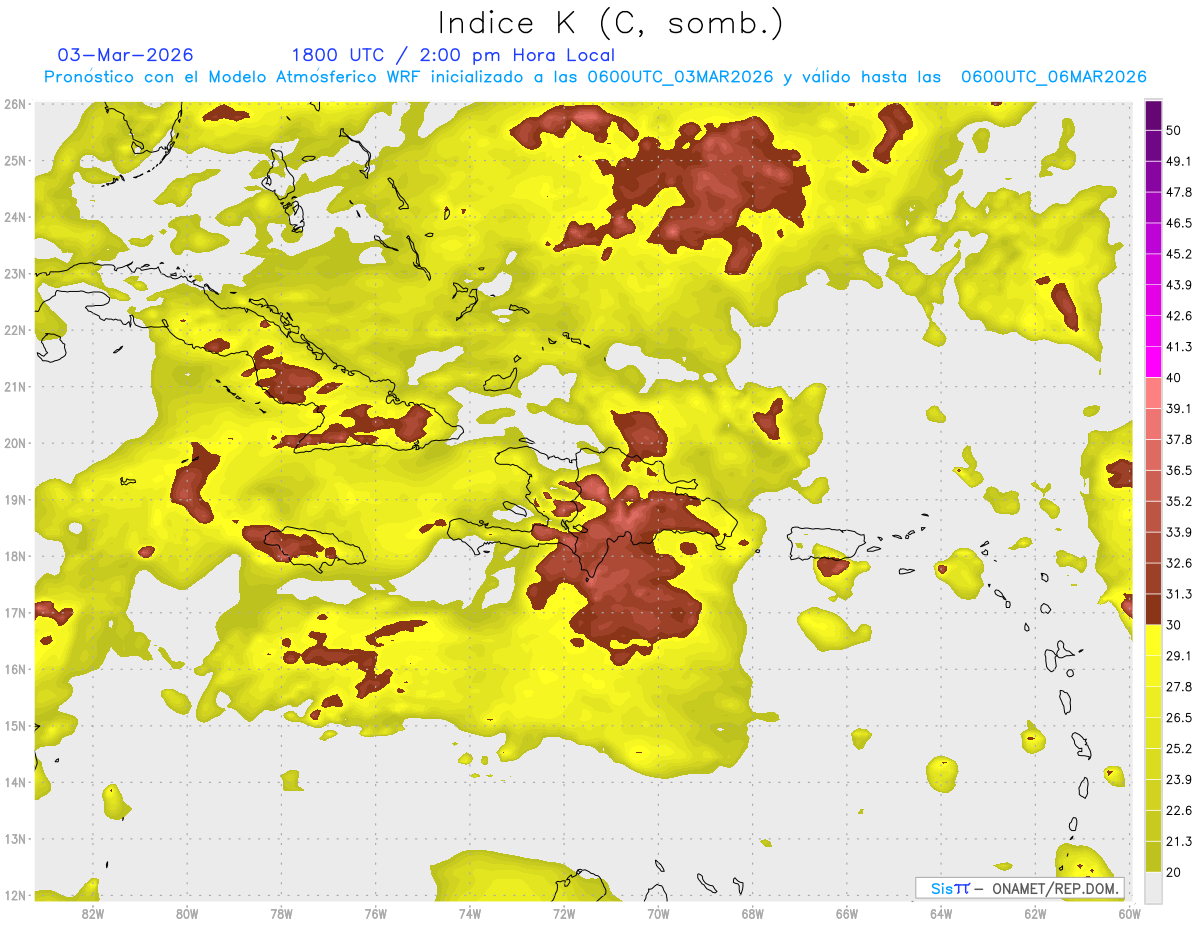Select the date label "03-Mar-2026"
Image resolution: width=1200 pixels, height=927 pixels.
coord(126,55)
